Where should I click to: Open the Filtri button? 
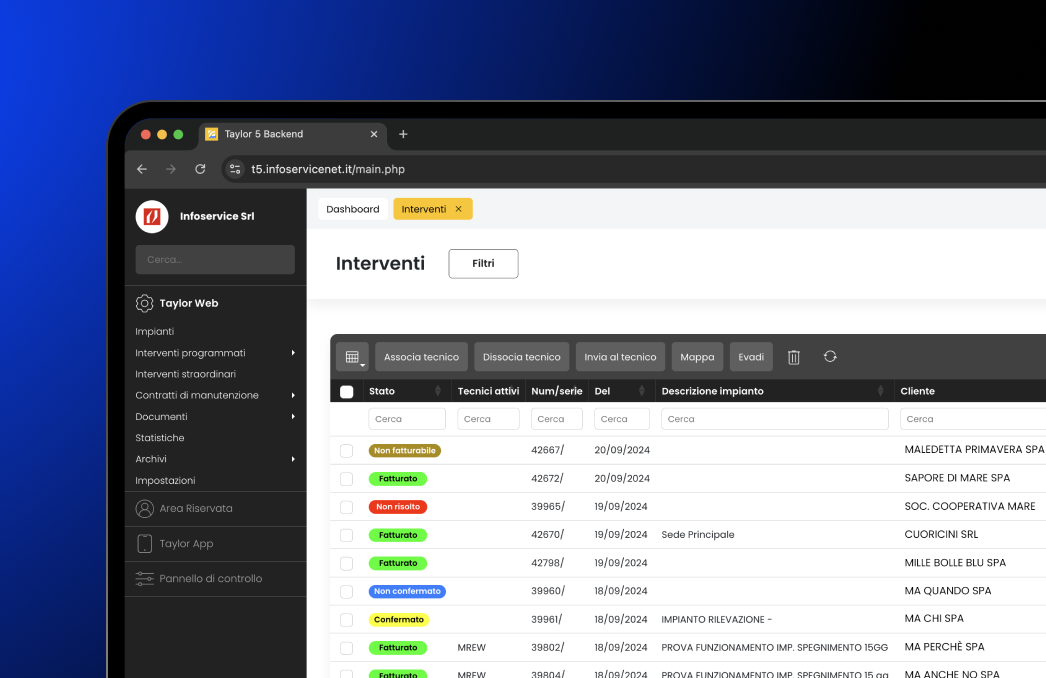click(x=484, y=264)
